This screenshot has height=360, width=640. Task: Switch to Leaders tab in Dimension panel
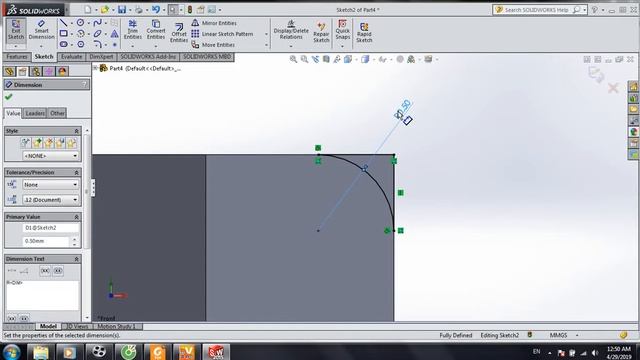[x=35, y=113]
